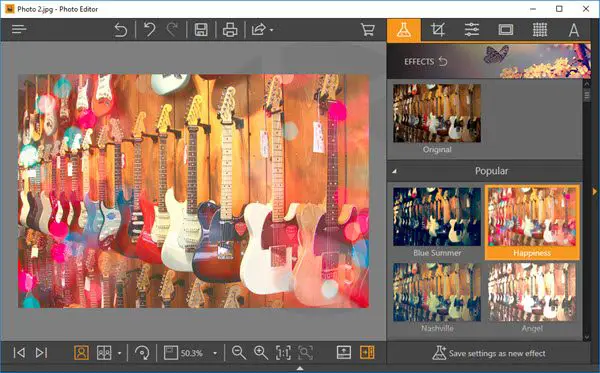Click the Revert to original arrow icon
This screenshot has height=373, width=600.
[121, 30]
